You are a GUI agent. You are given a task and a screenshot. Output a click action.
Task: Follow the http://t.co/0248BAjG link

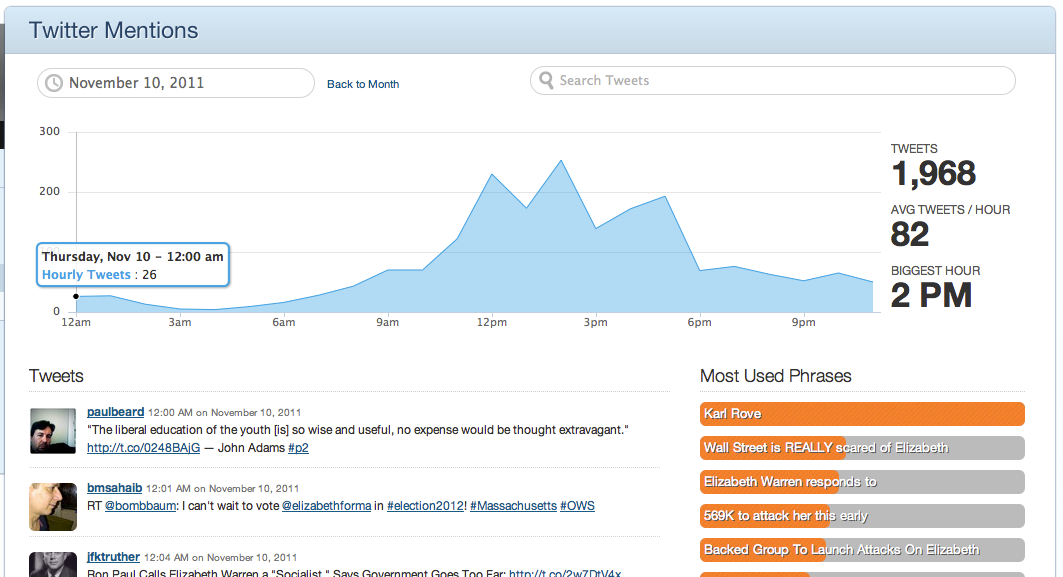click(x=144, y=447)
